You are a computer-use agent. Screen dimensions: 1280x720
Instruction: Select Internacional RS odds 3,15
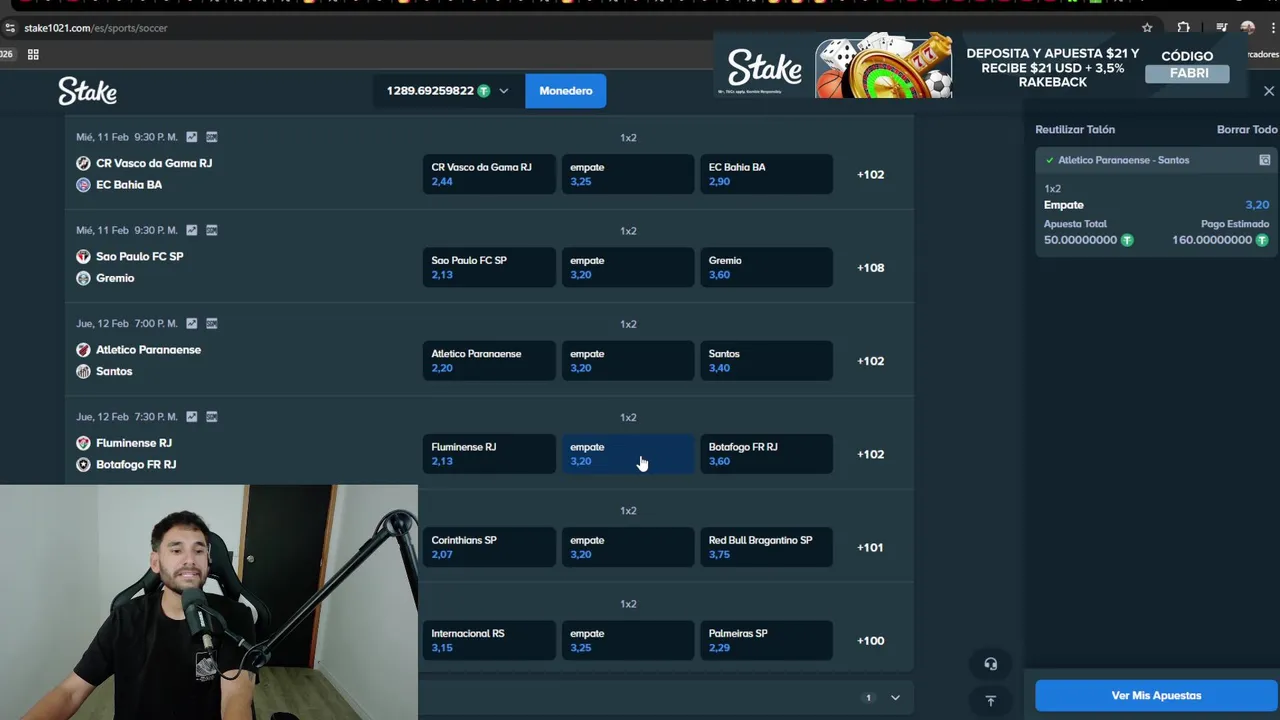pos(489,640)
